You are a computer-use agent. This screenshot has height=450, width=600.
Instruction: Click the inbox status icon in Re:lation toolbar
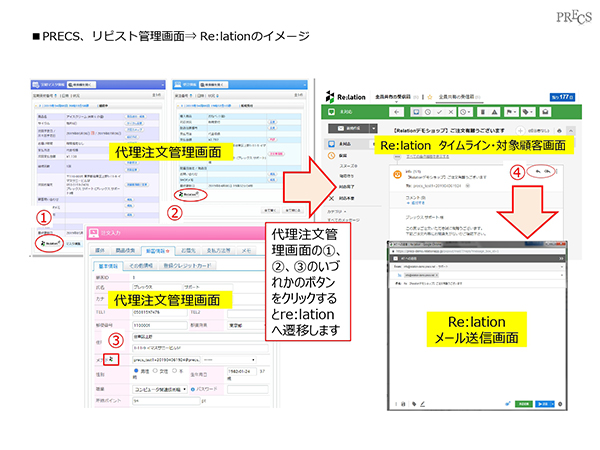416,112
